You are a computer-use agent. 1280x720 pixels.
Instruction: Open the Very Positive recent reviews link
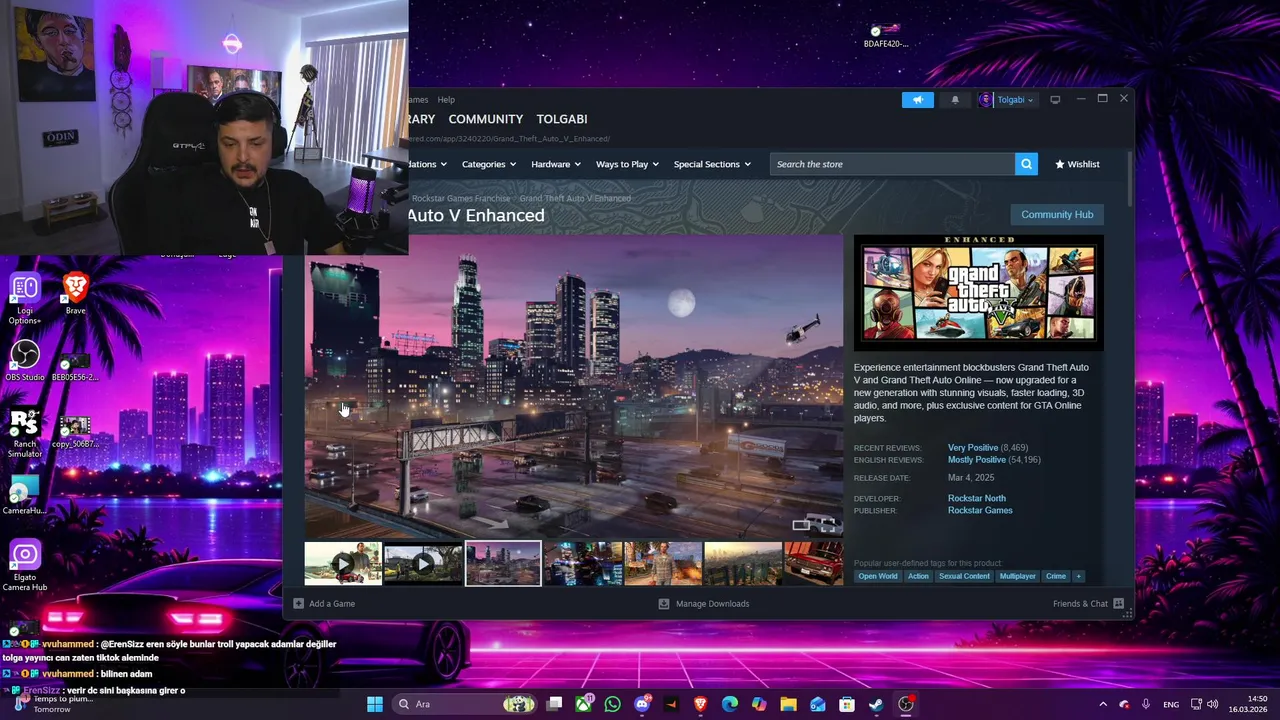[973, 448]
